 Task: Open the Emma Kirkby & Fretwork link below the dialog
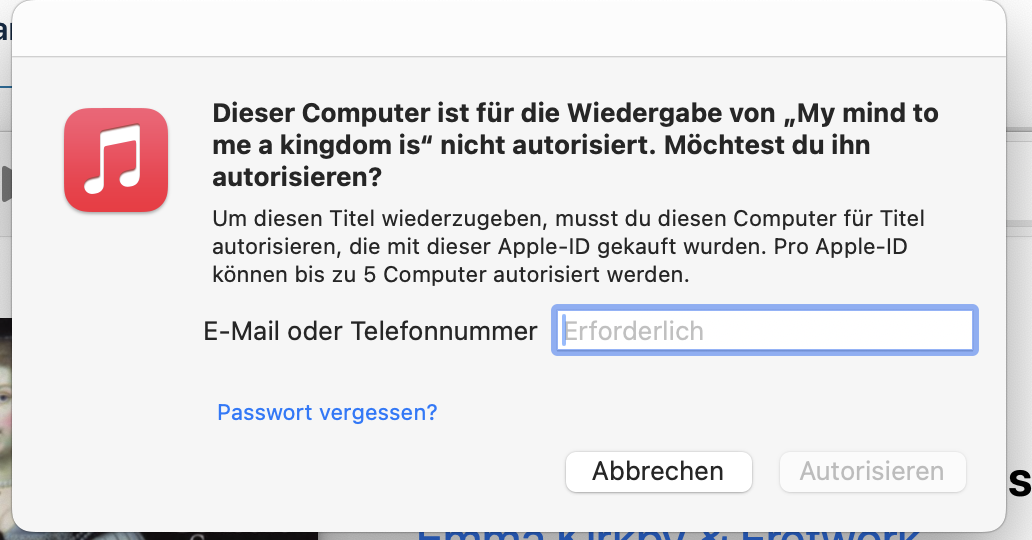point(668,533)
